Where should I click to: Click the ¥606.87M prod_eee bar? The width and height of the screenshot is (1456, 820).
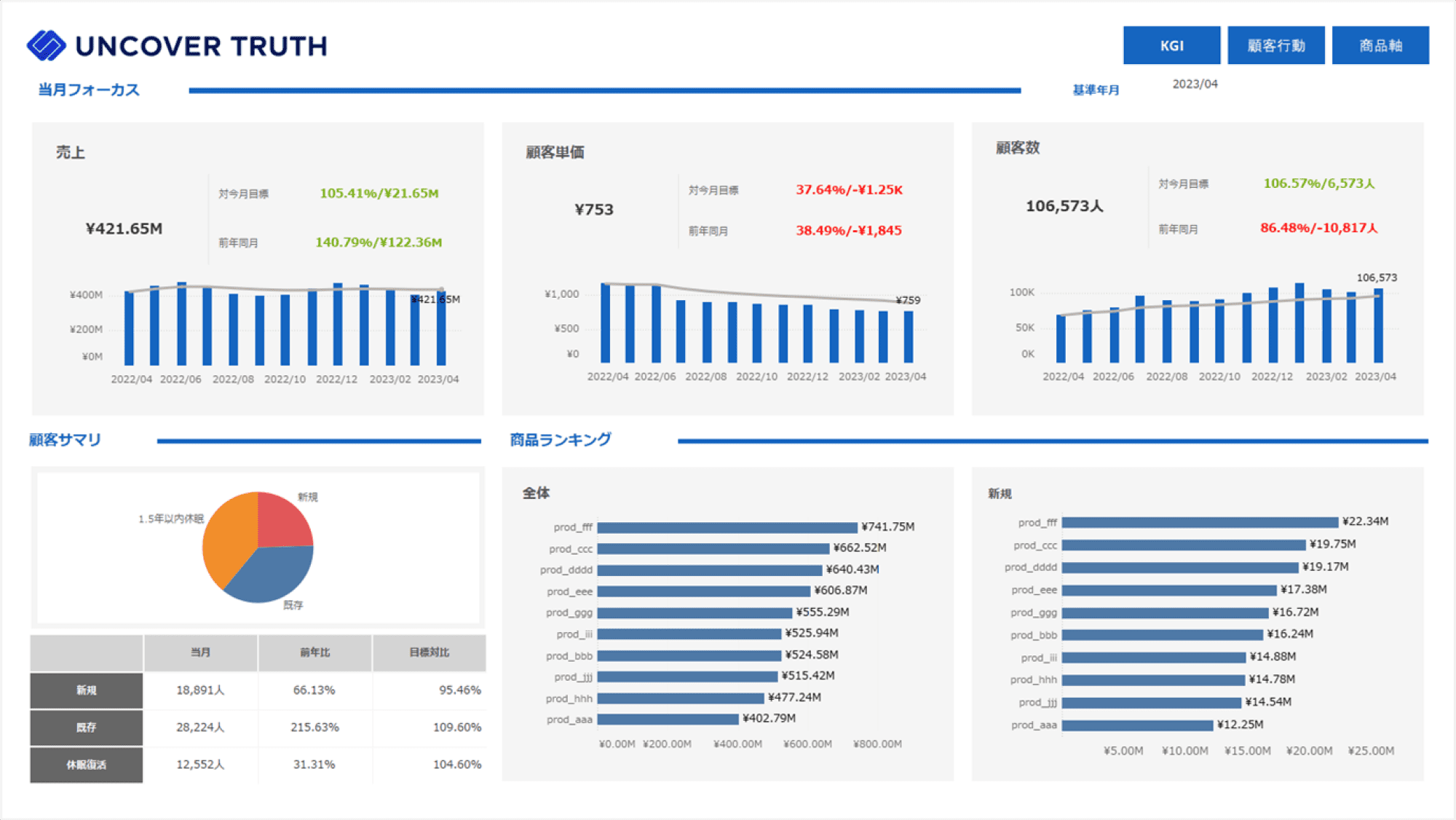(x=704, y=591)
